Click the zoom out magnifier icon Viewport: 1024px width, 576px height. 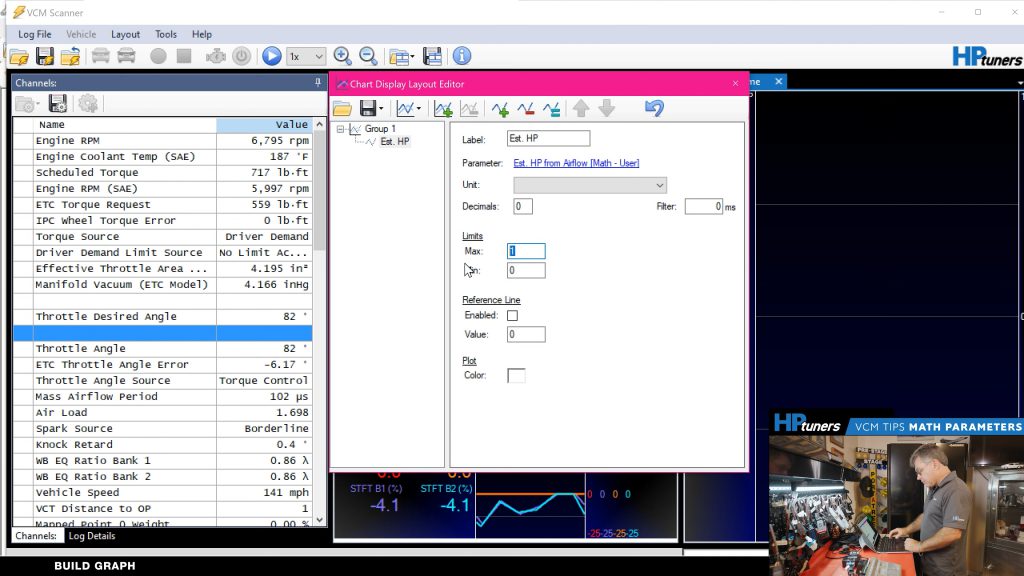coord(368,56)
